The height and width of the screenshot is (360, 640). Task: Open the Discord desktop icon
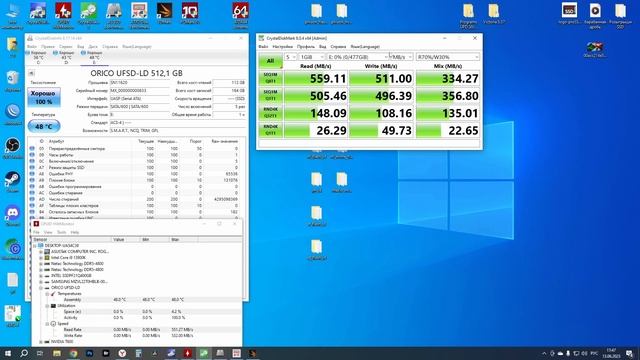click(12, 216)
